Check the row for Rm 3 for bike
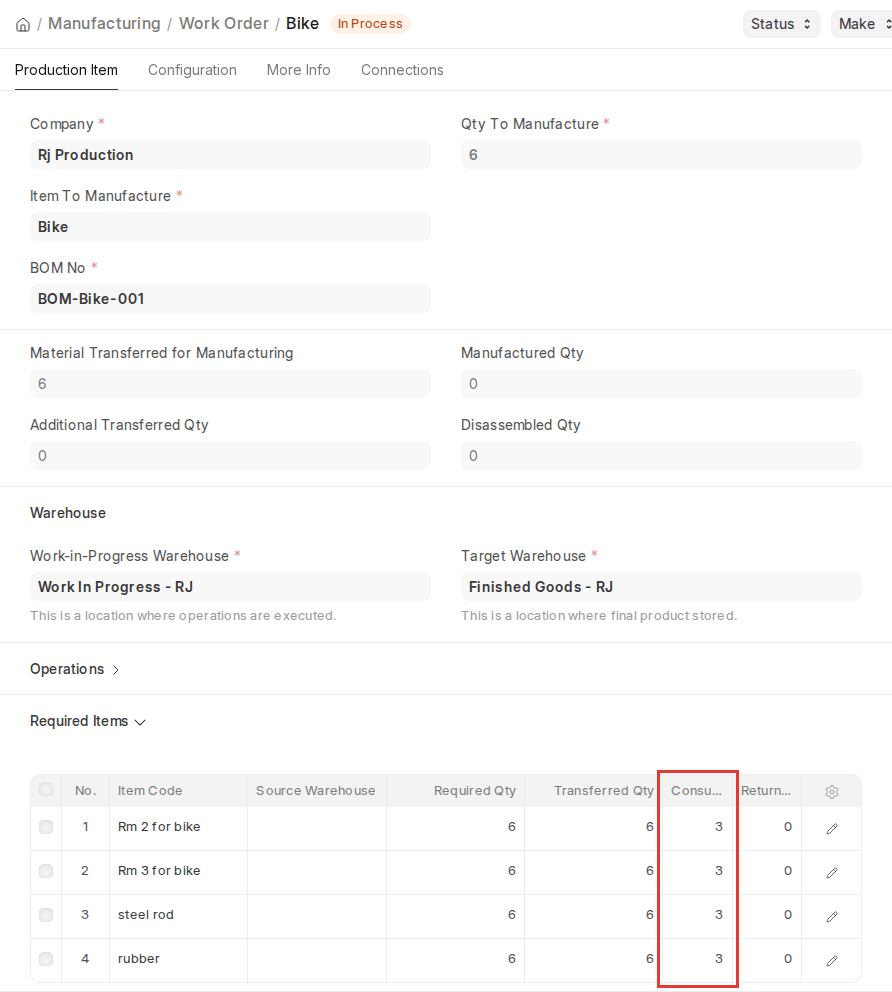 point(46,871)
